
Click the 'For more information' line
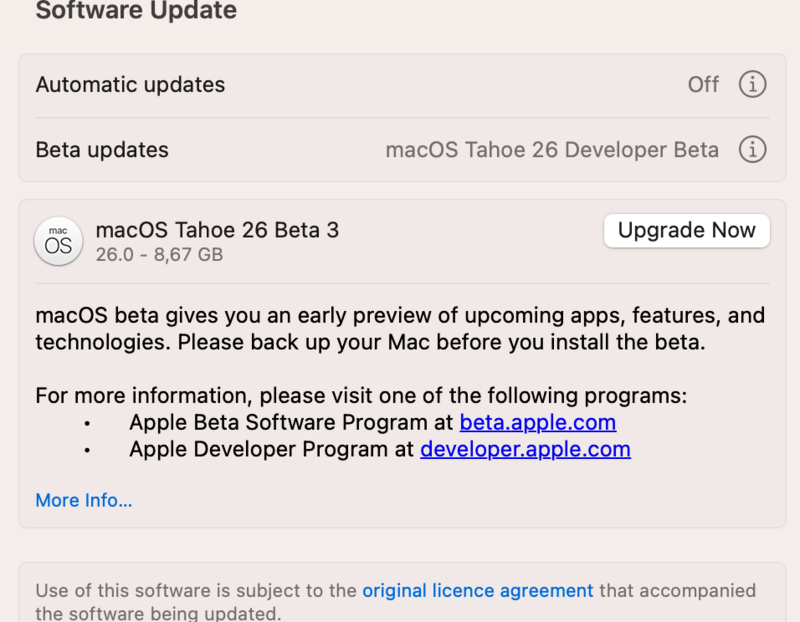point(361,395)
